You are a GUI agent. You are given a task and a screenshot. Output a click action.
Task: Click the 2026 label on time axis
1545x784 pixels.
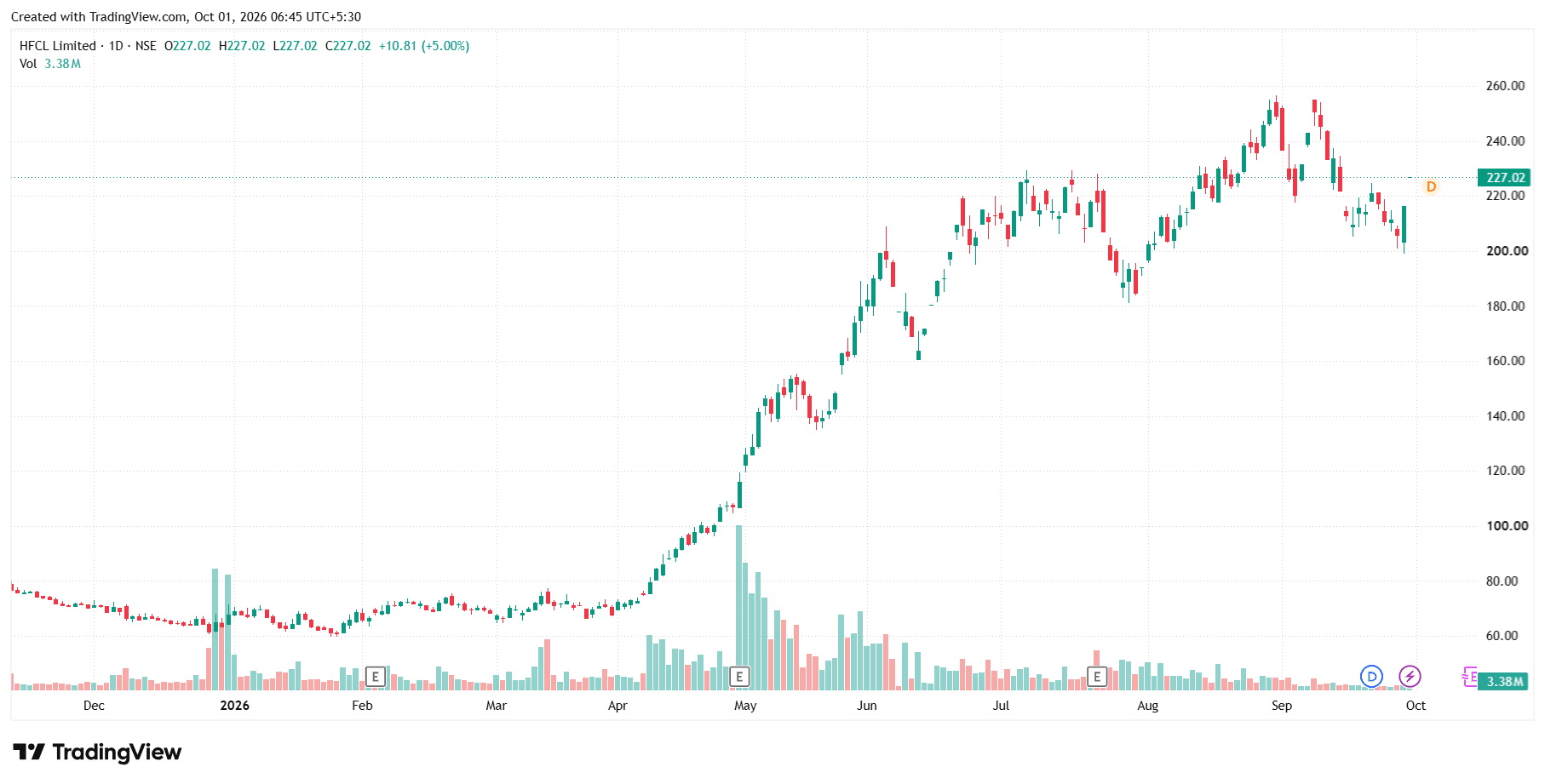tap(234, 706)
